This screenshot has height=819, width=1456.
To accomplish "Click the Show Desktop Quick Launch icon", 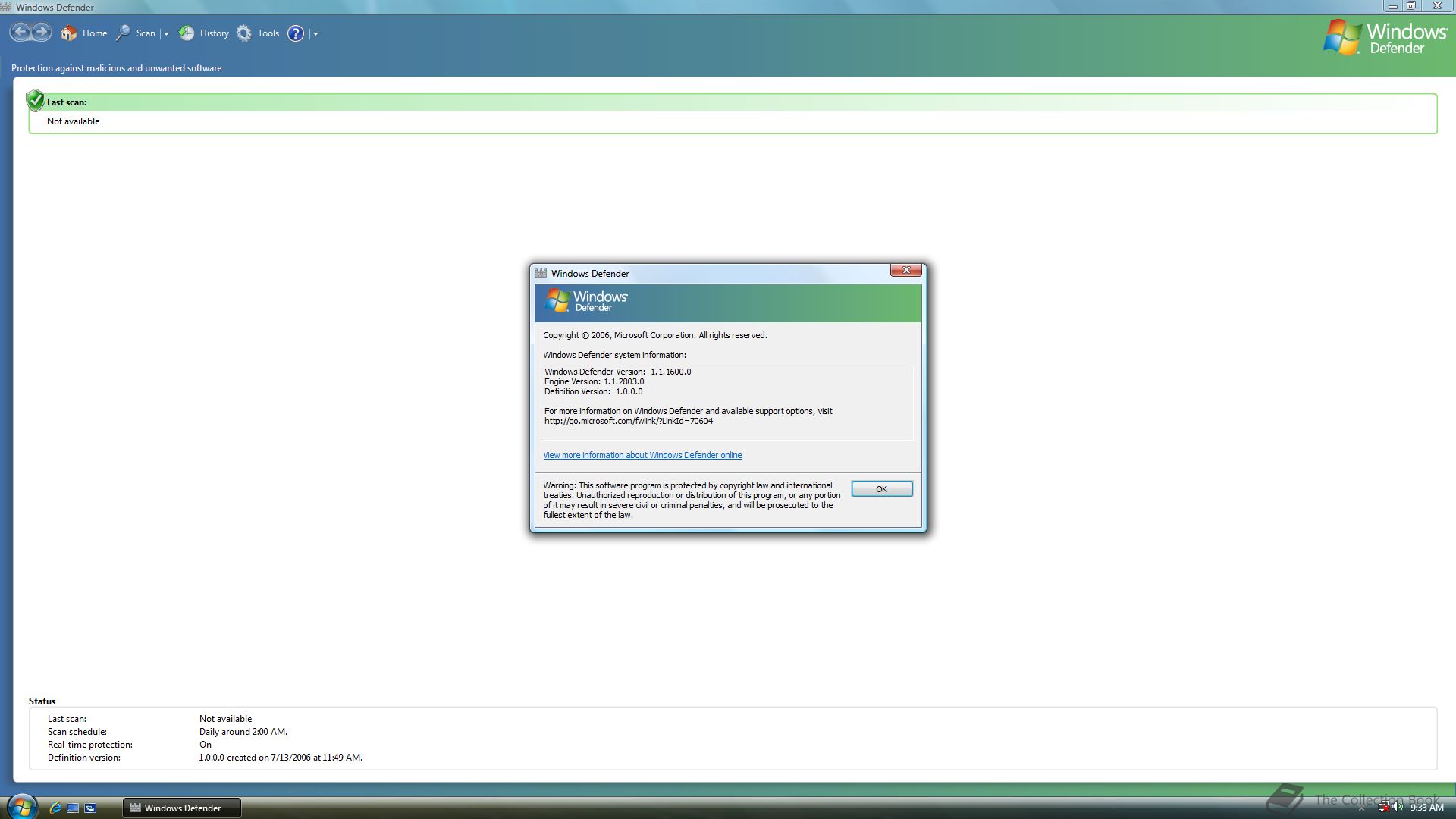I will click(73, 808).
